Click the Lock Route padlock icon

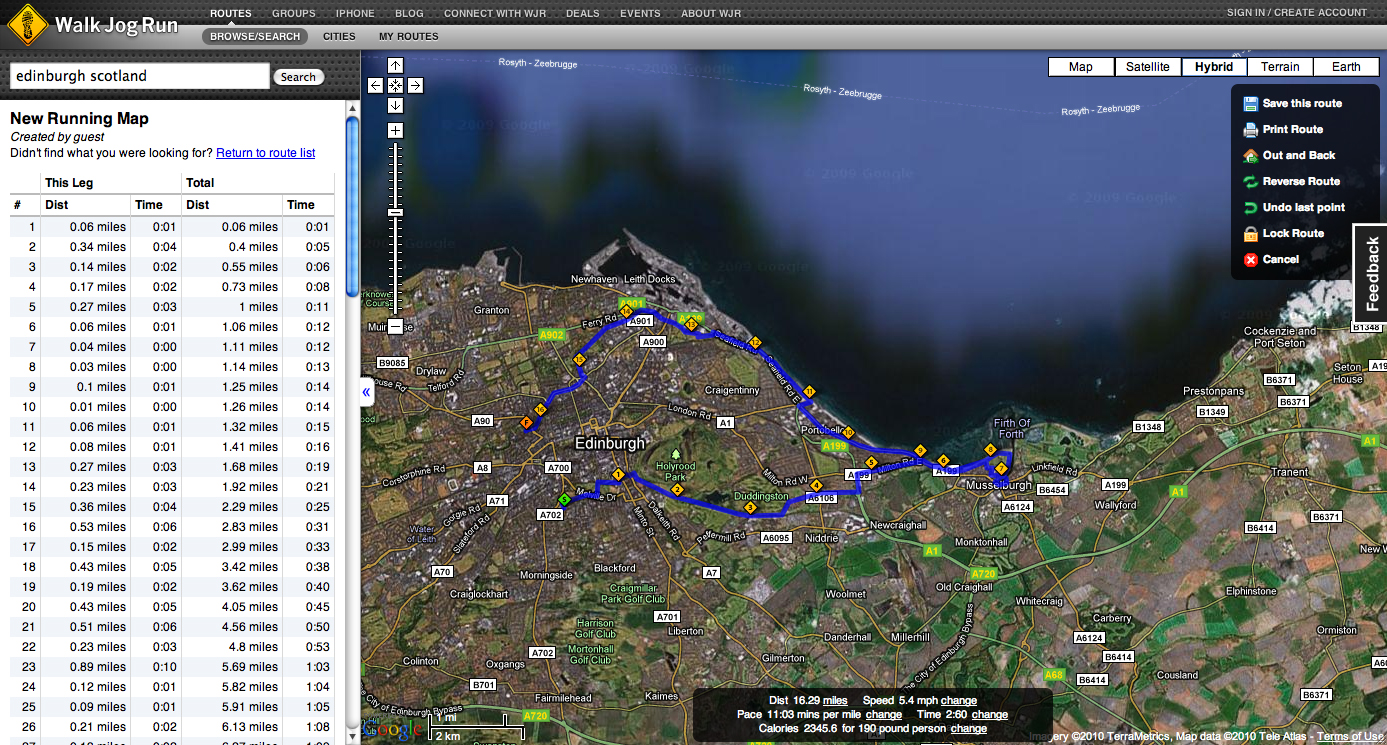tap(1250, 234)
